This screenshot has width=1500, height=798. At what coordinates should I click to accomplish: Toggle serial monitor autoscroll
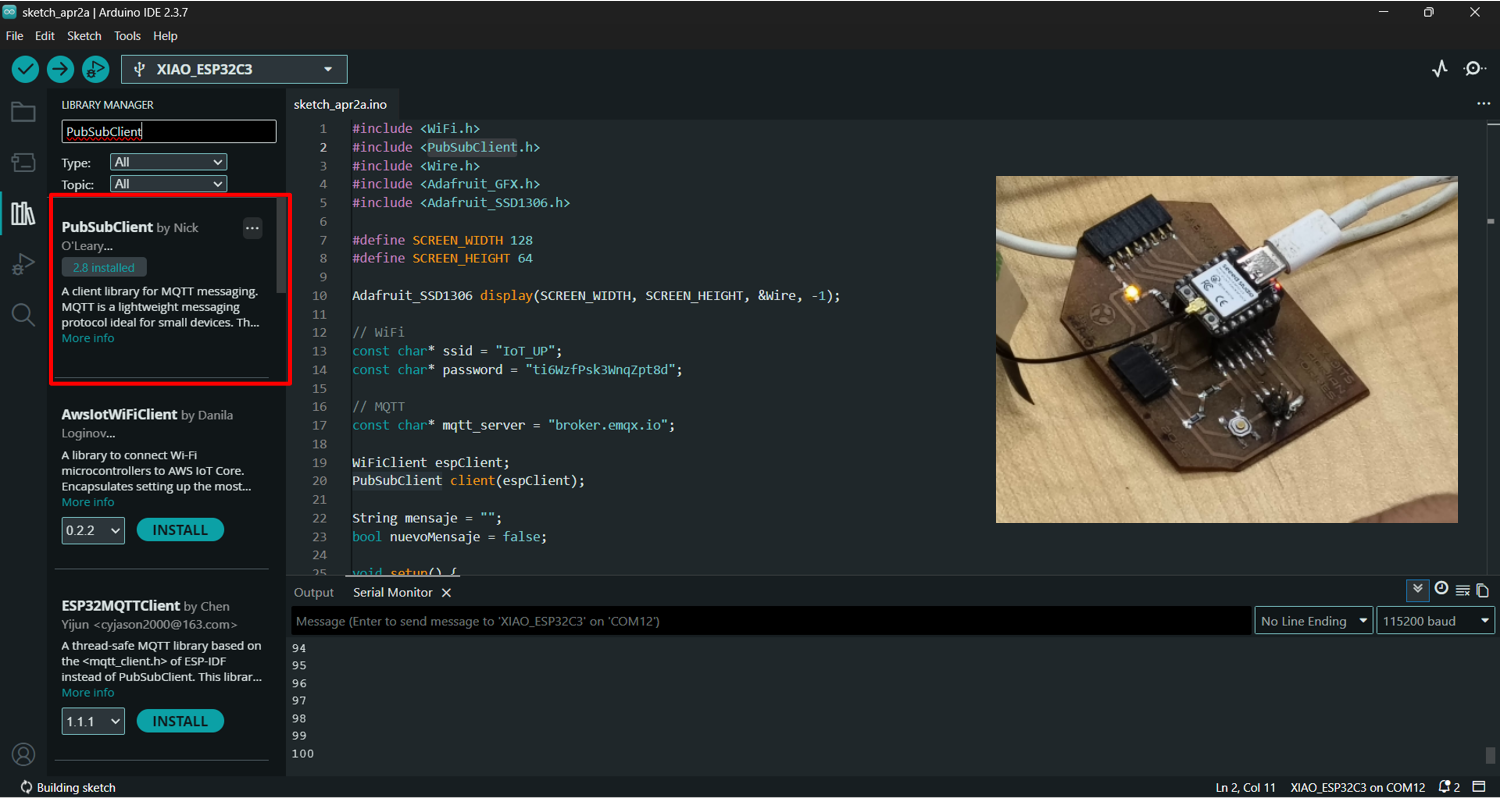tap(1417, 590)
